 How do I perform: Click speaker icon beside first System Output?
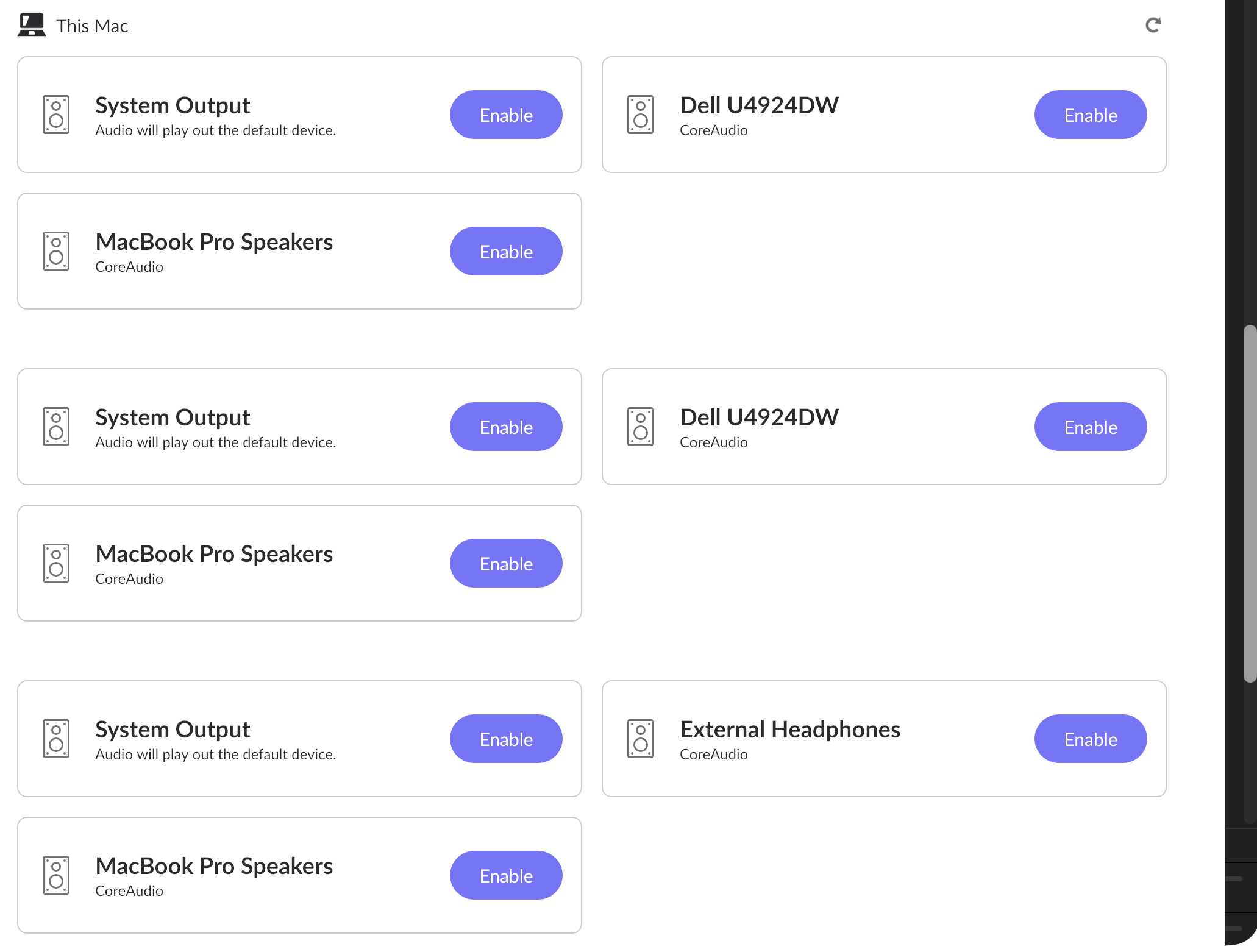coord(56,115)
